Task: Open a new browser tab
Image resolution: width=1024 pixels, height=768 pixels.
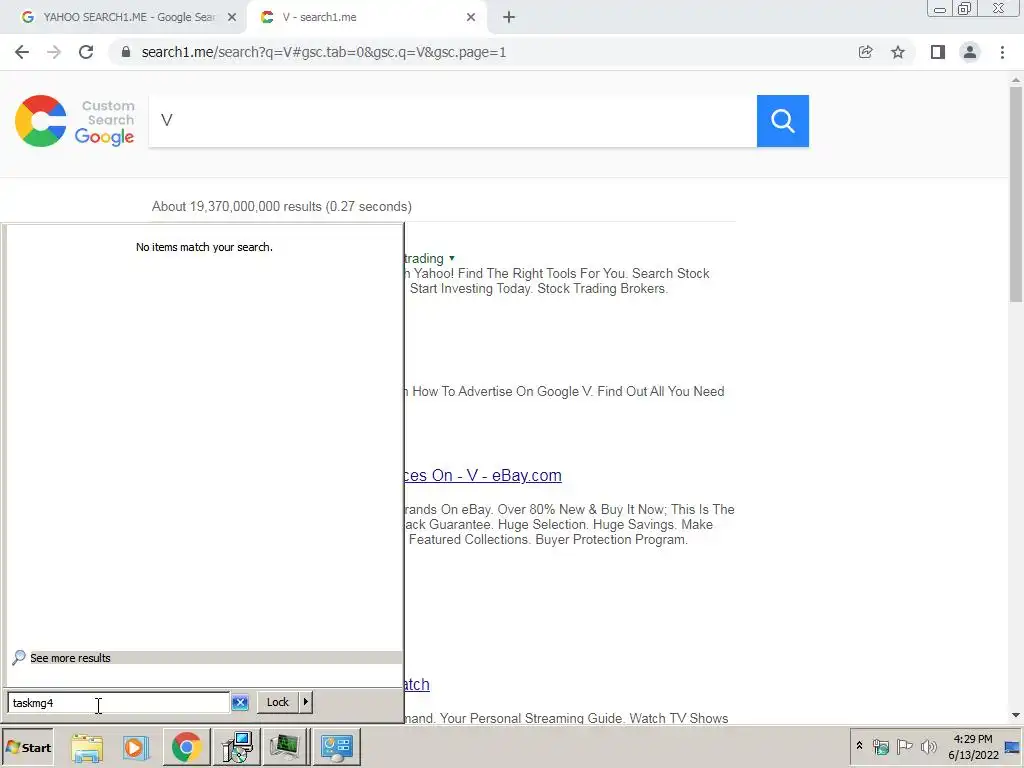Action: (x=509, y=18)
